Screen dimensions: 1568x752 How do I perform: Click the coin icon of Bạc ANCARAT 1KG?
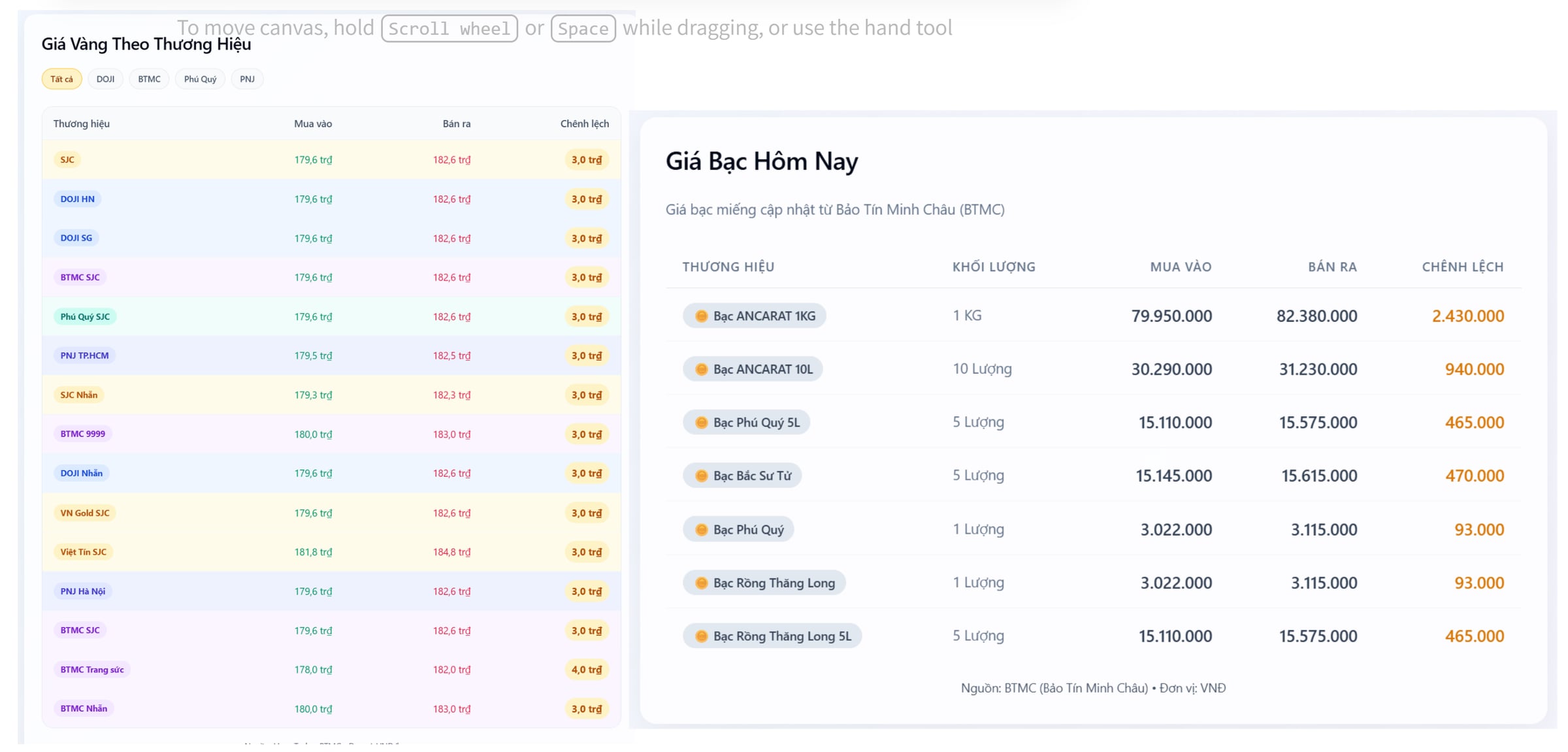pyautogui.click(x=701, y=316)
